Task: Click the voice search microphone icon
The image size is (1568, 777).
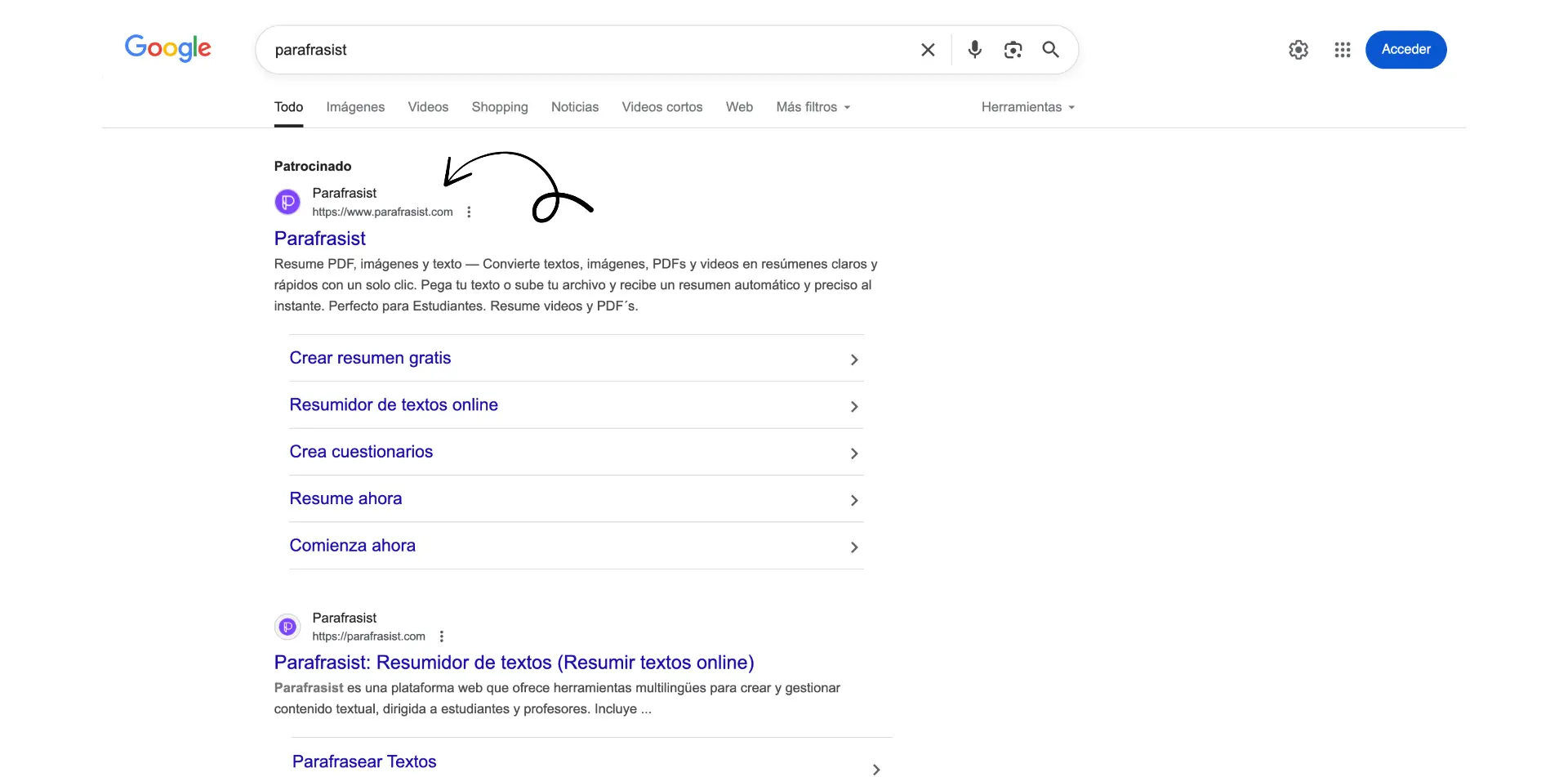Action: (974, 50)
